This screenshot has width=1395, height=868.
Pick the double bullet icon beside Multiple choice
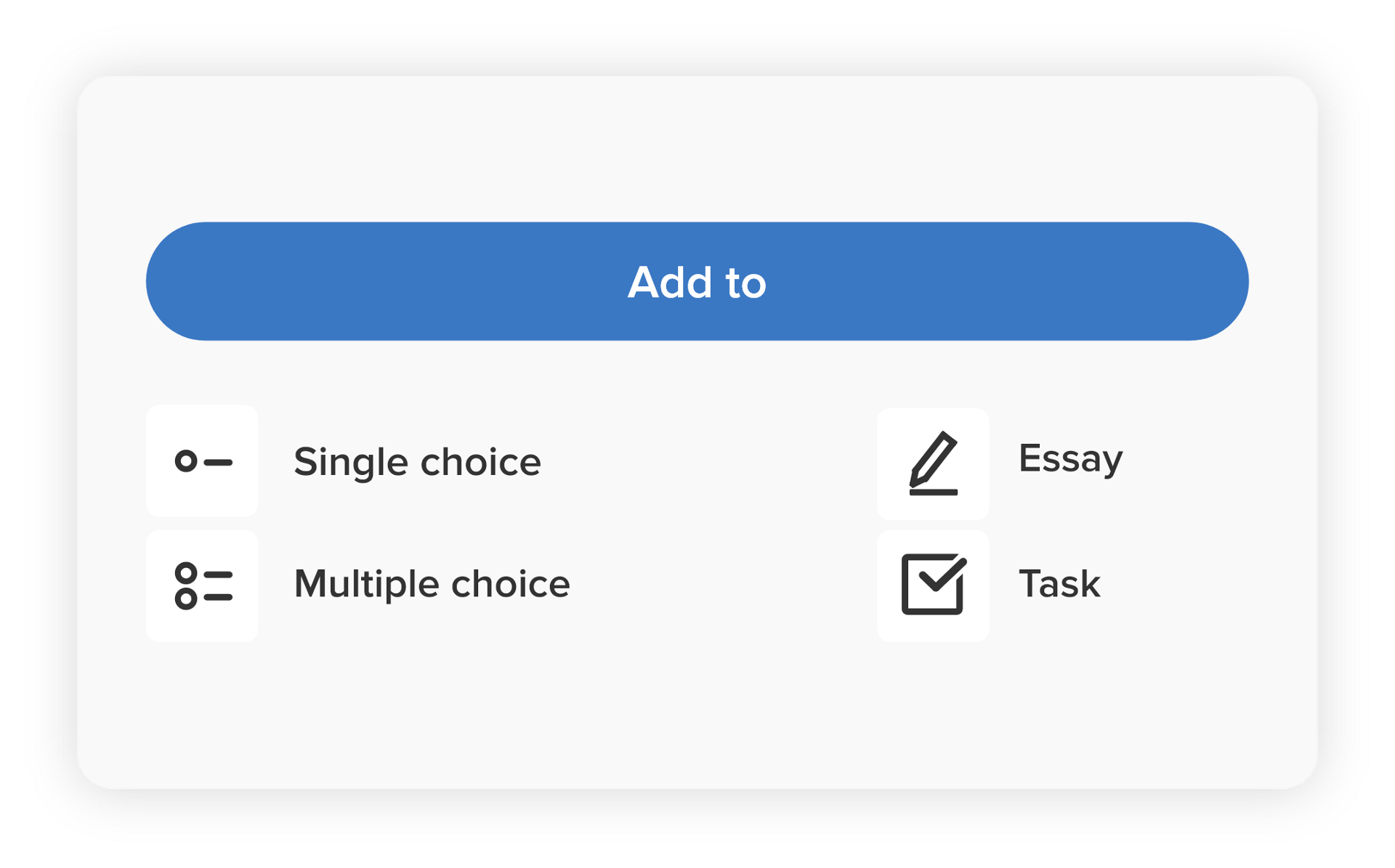pyautogui.click(x=202, y=585)
